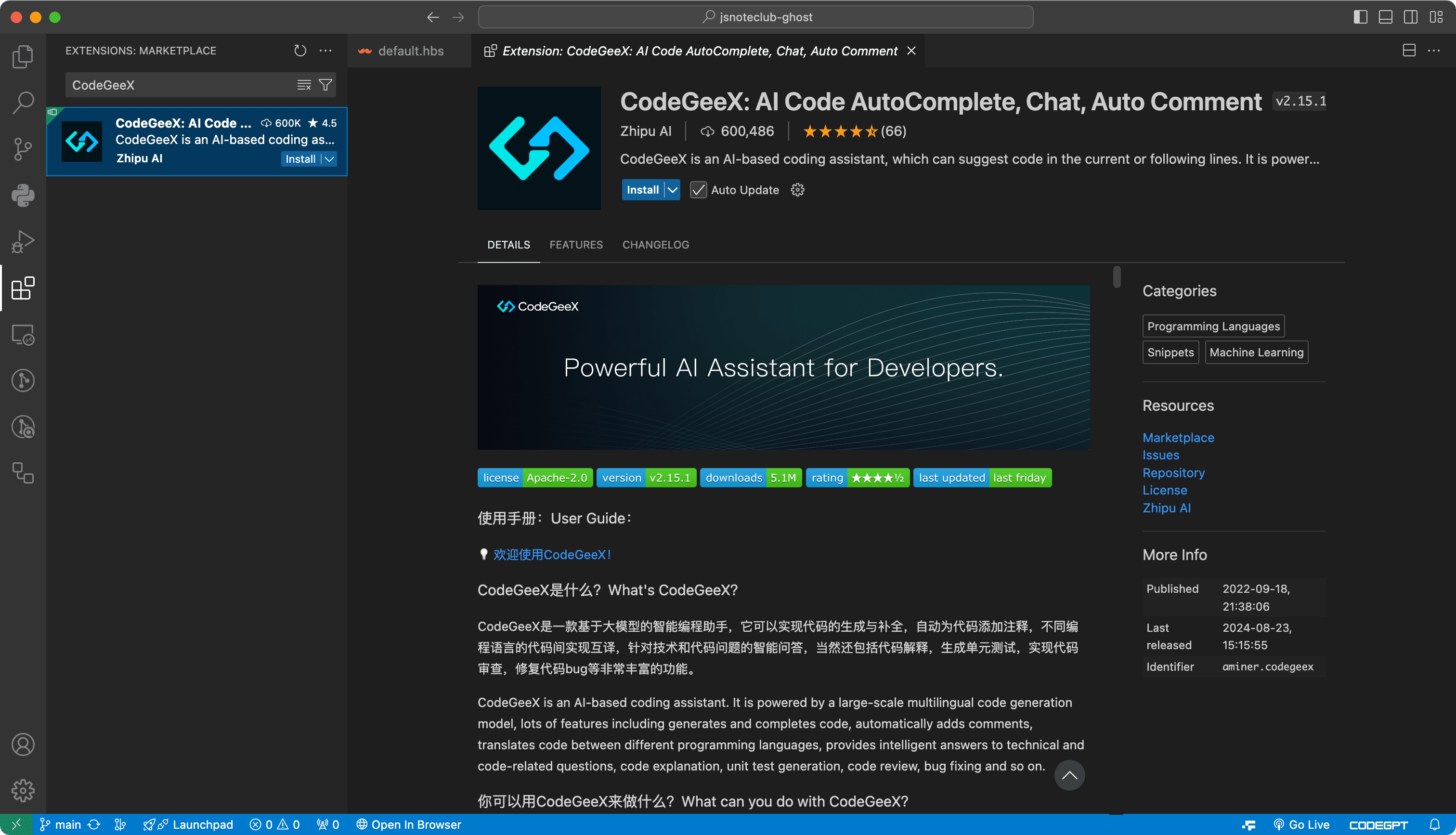Image resolution: width=1456 pixels, height=835 pixels.
Task: Open the Search view in the activity bar
Action: click(23, 103)
